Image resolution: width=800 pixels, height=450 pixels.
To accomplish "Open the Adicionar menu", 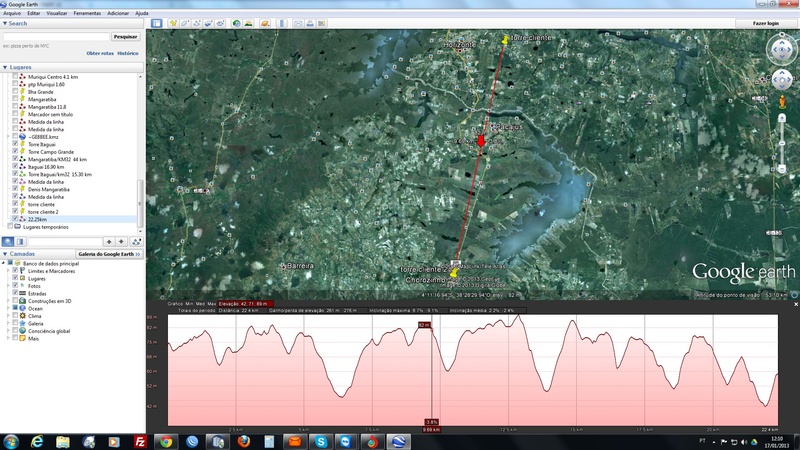I will coord(118,13).
